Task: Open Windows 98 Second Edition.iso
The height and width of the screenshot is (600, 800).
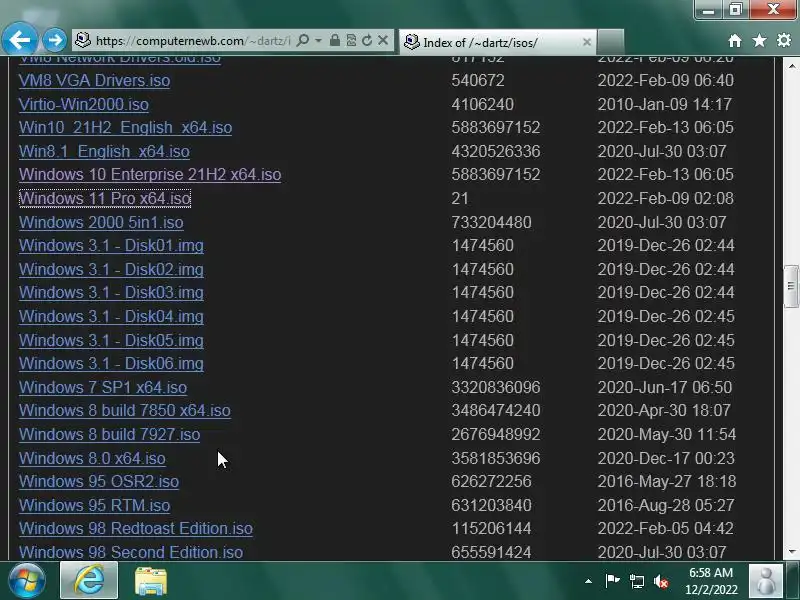Action: tap(131, 552)
